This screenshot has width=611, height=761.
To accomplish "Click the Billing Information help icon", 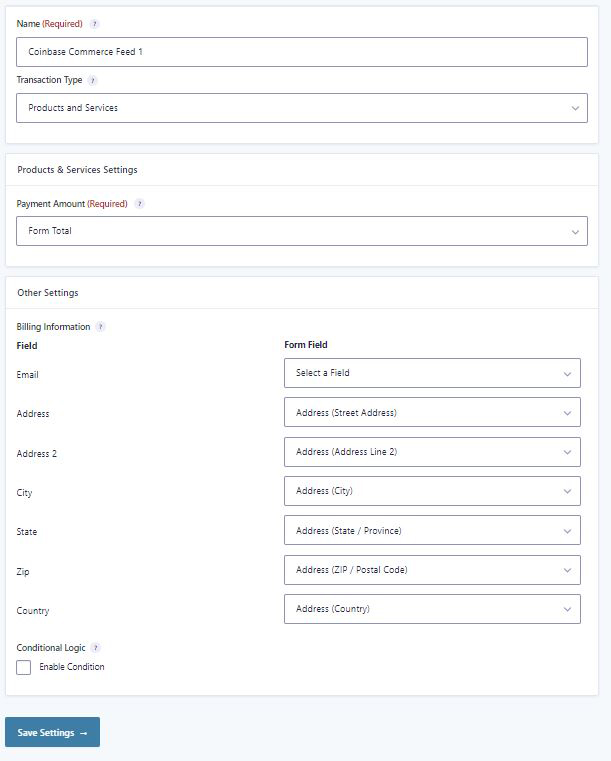I will point(100,327).
